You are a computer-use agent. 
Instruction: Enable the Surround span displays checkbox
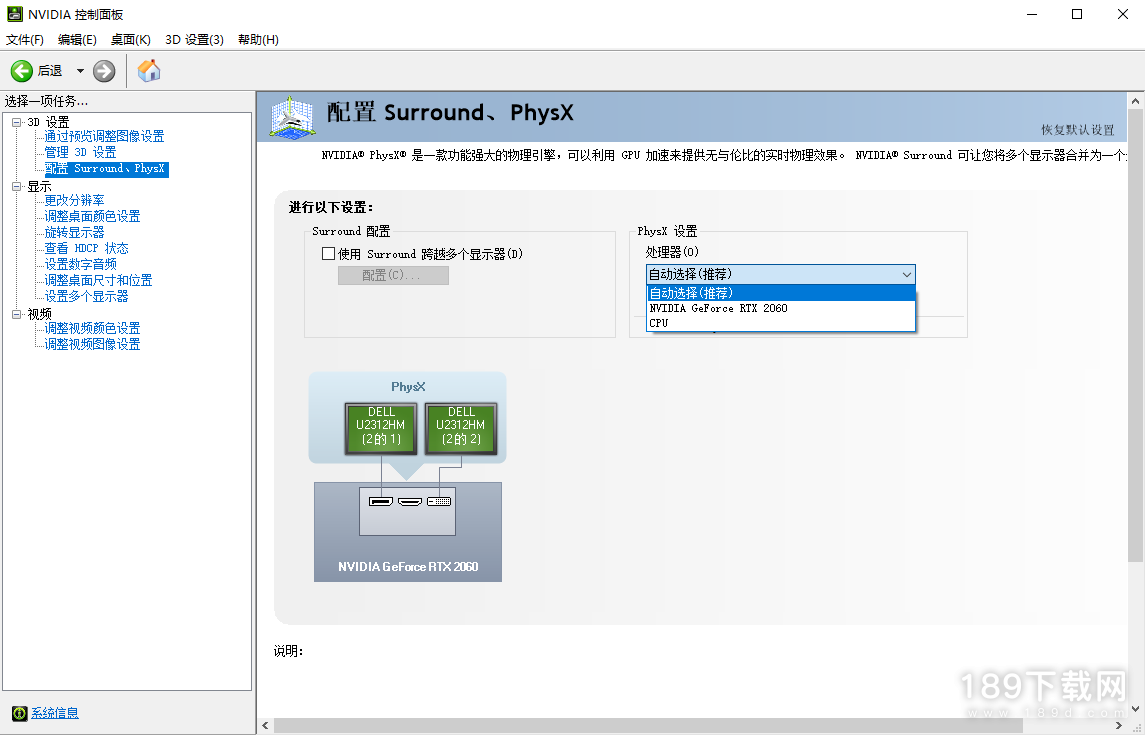tap(328, 254)
